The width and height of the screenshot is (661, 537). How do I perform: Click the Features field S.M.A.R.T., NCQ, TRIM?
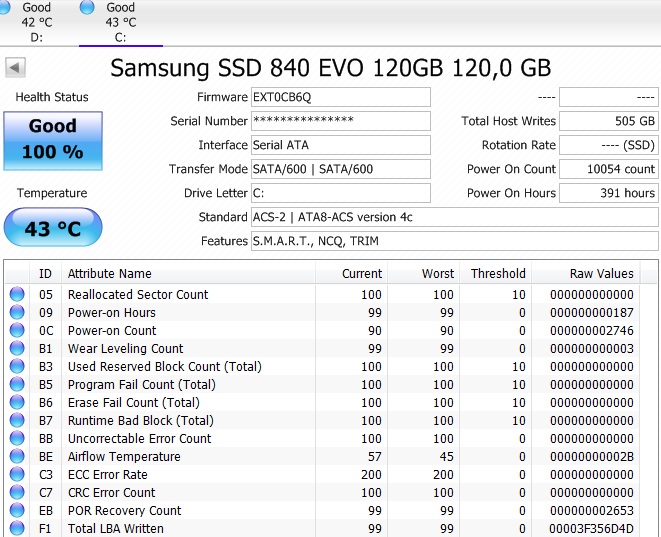point(454,241)
